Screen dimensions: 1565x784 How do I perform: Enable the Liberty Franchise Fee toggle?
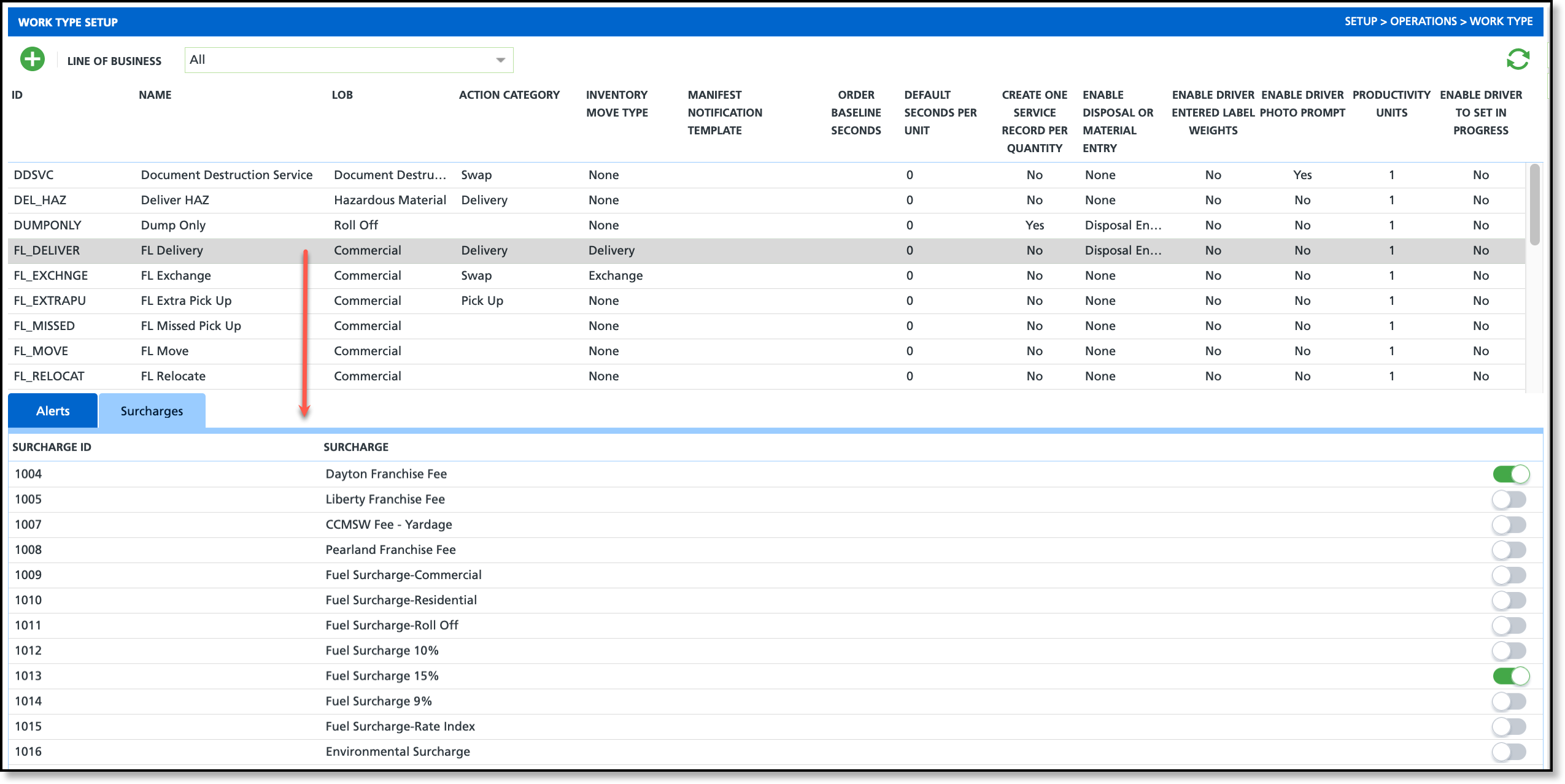pyautogui.click(x=1509, y=499)
